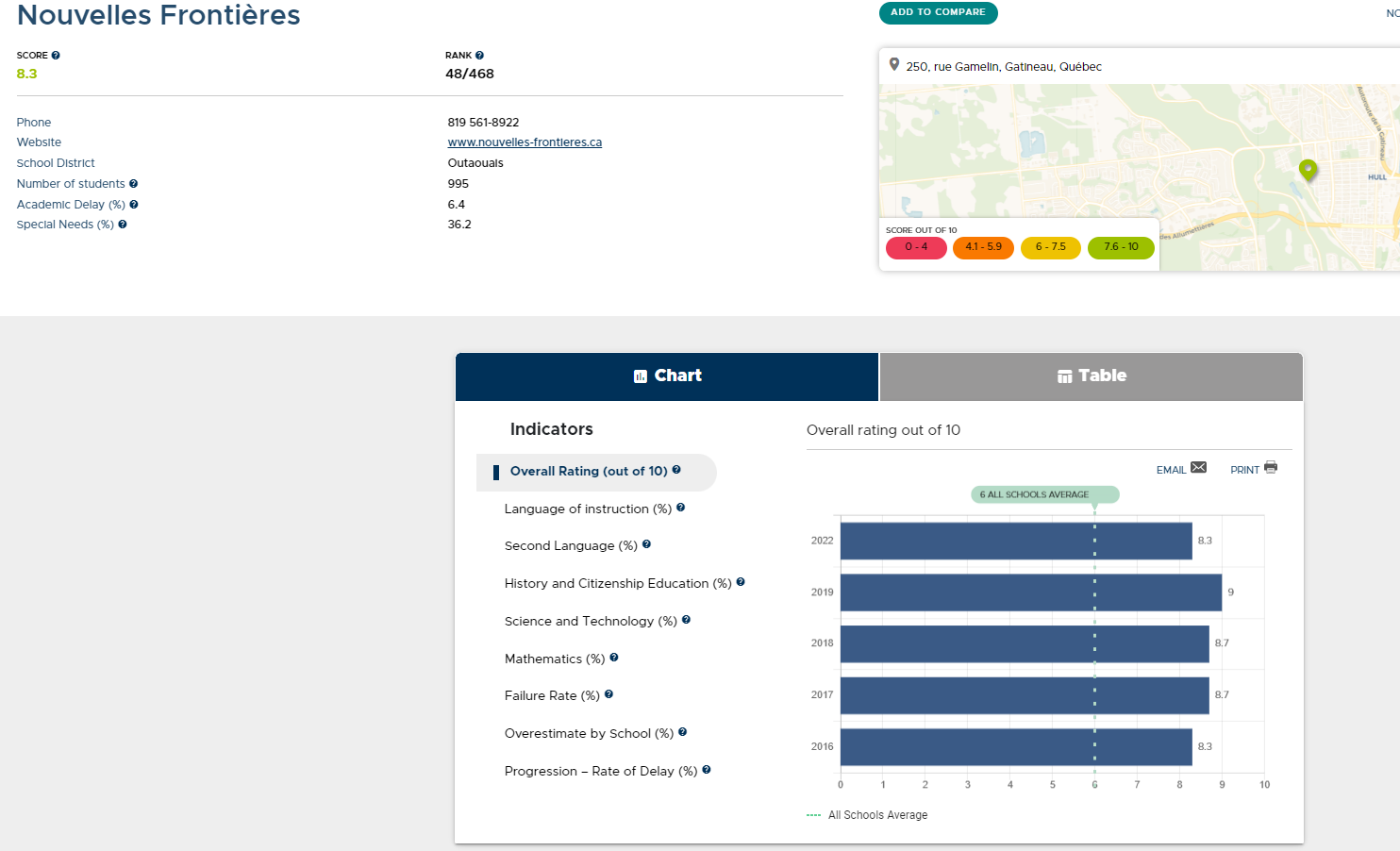This screenshot has height=851, width=1400.
Task: Click the RANK help question icon
Action: 479,56
